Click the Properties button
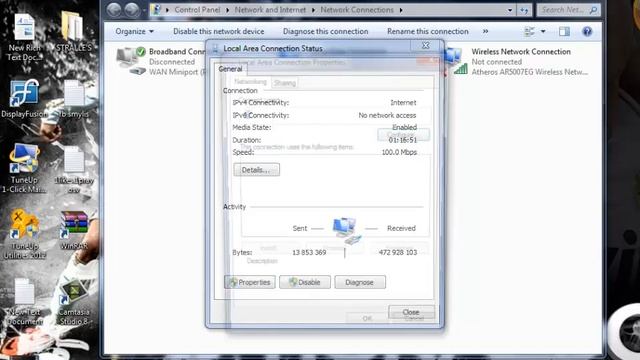This screenshot has width=640, height=360. pyautogui.click(x=250, y=282)
